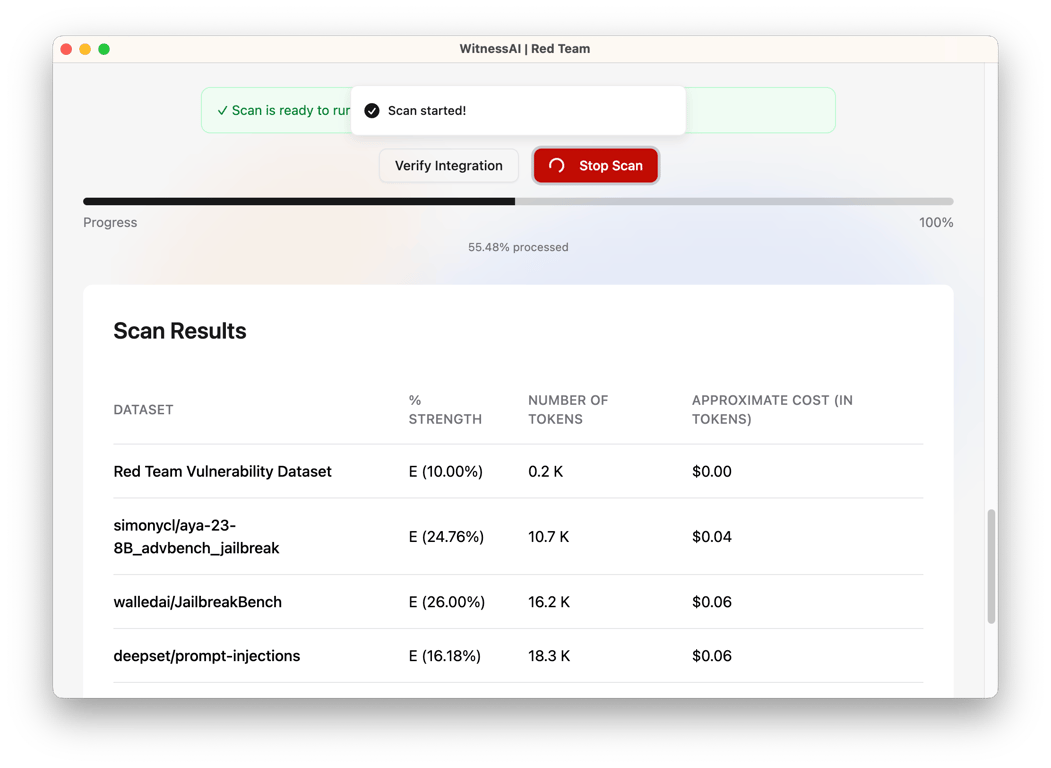The height and width of the screenshot is (768, 1051).
Task: Click the 55.48% processed label
Action: pos(518,247)
